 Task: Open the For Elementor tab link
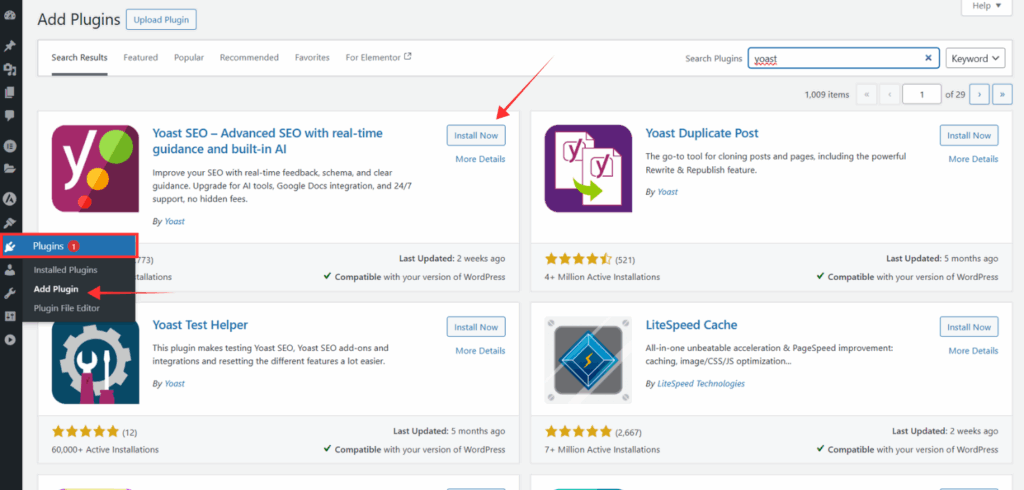click(378, 57)
